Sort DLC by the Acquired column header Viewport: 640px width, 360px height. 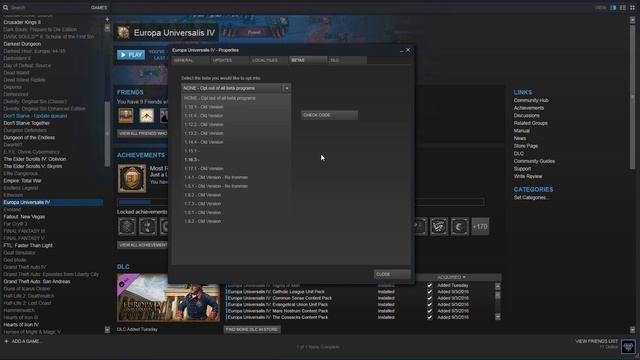[451, 277]
